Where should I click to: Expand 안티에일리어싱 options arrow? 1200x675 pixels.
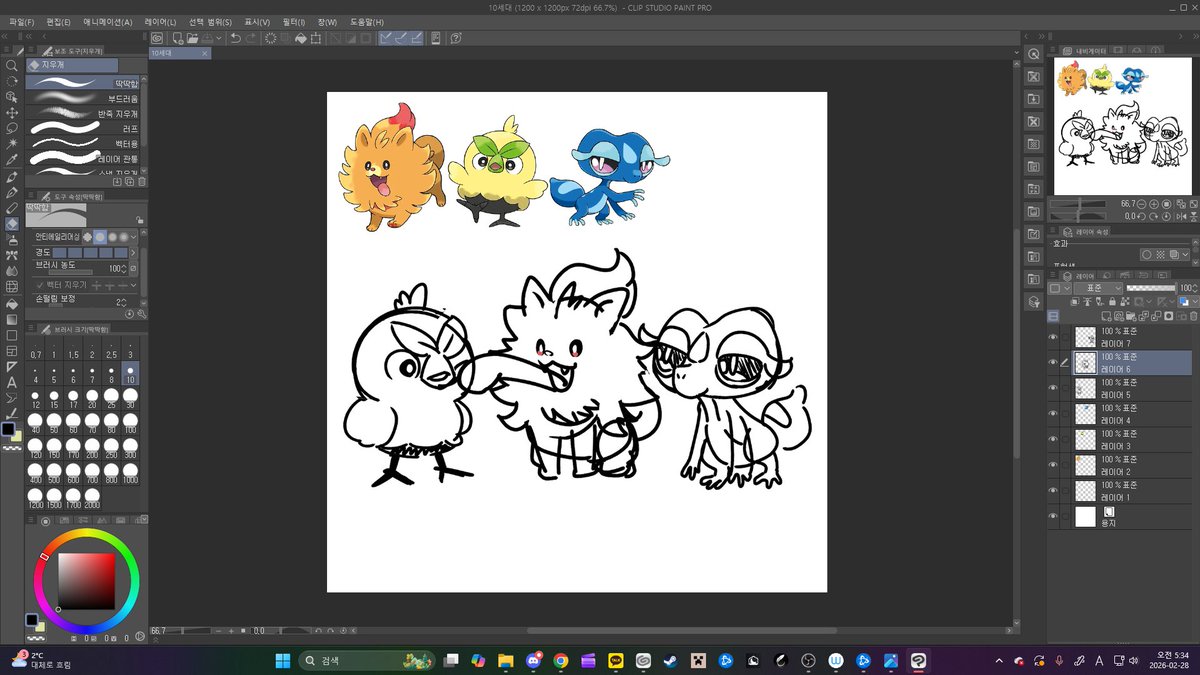point(133,237)
